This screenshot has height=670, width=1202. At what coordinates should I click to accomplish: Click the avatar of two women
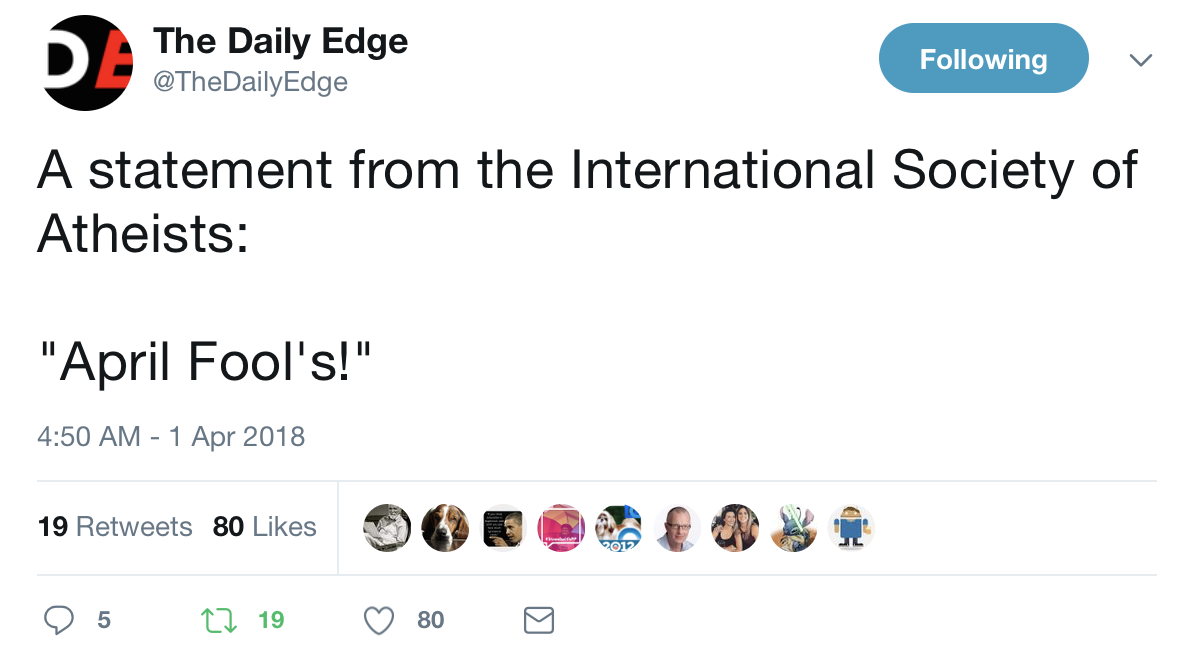click(735, 527)
